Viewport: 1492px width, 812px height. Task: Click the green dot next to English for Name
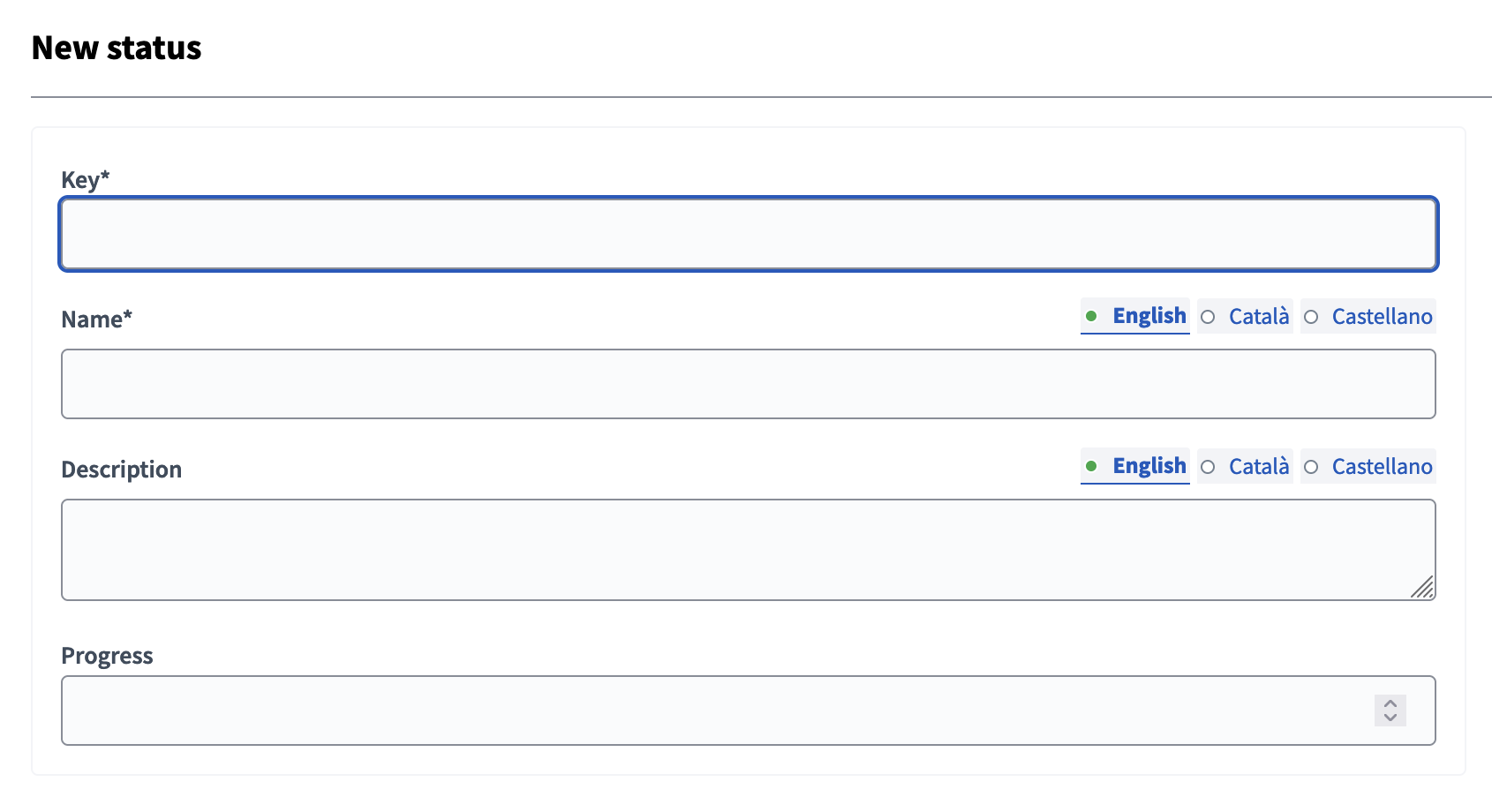[1093, 315]
